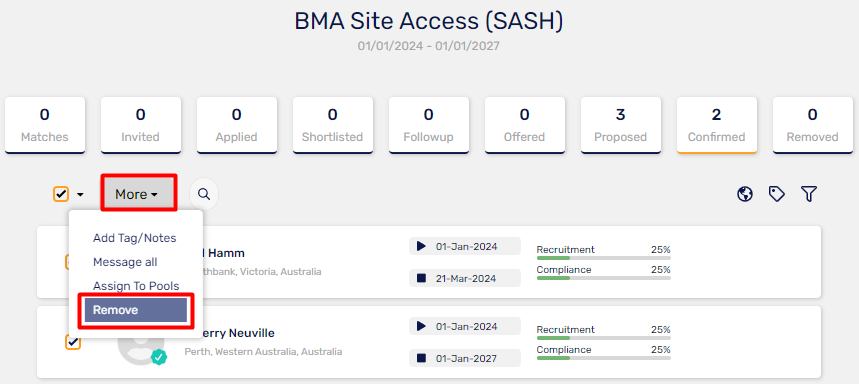Toggle the select-all checkbox
Viewport: 859px width, 384px height.
(61, 194)
